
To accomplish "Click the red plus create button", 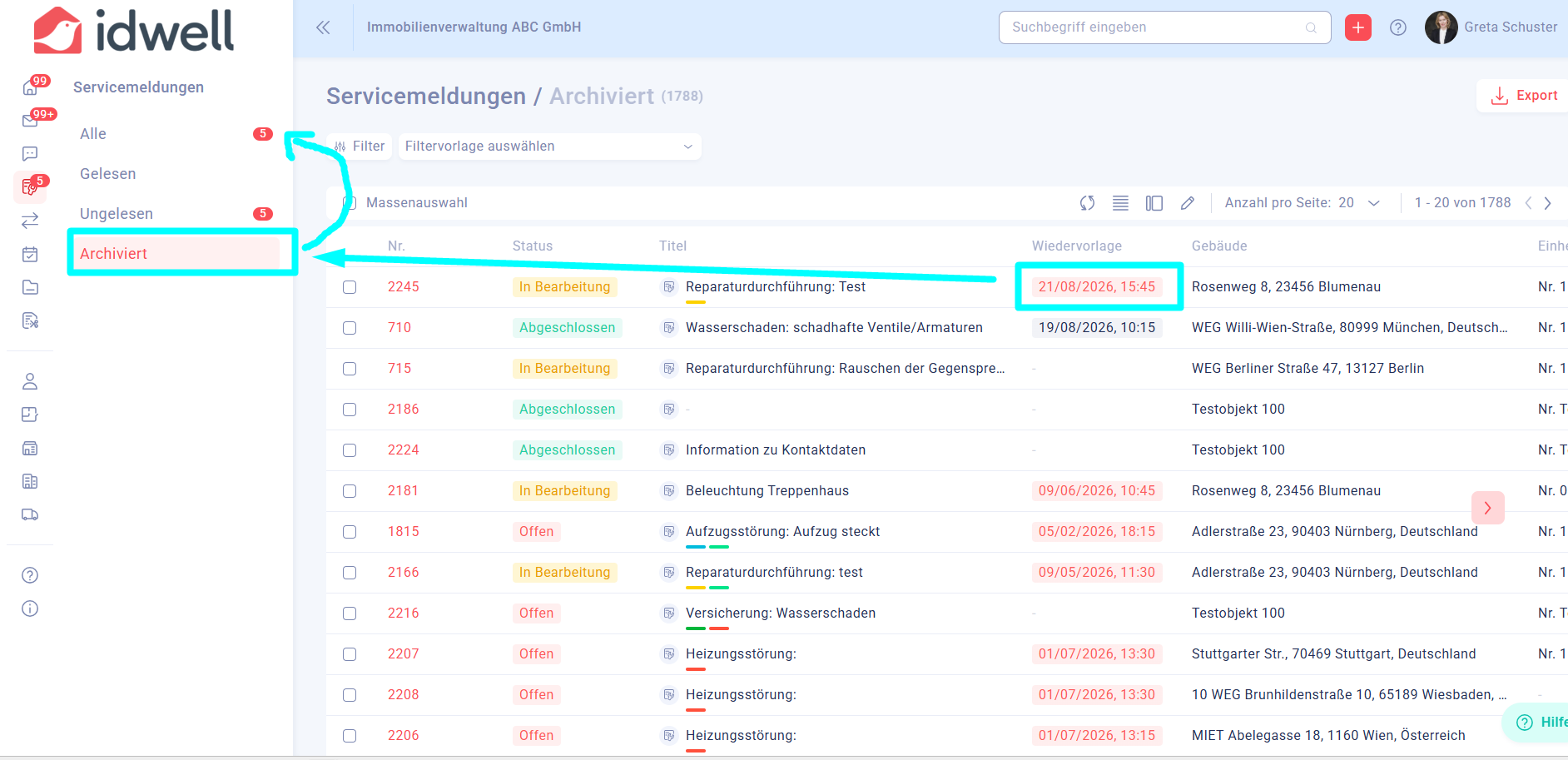I will tap(1357, 27).
